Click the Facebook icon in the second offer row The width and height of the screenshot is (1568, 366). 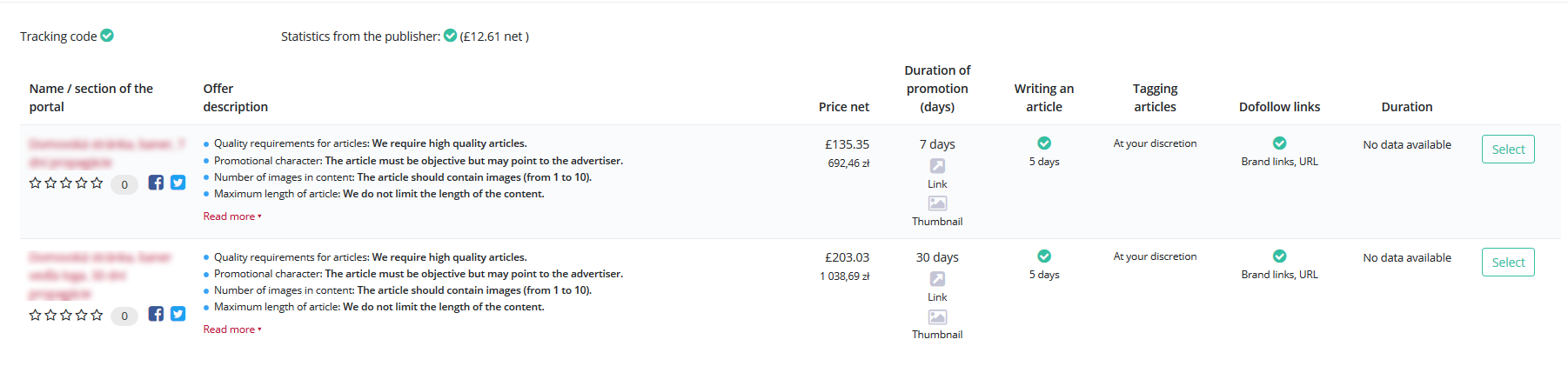point(156,314)
